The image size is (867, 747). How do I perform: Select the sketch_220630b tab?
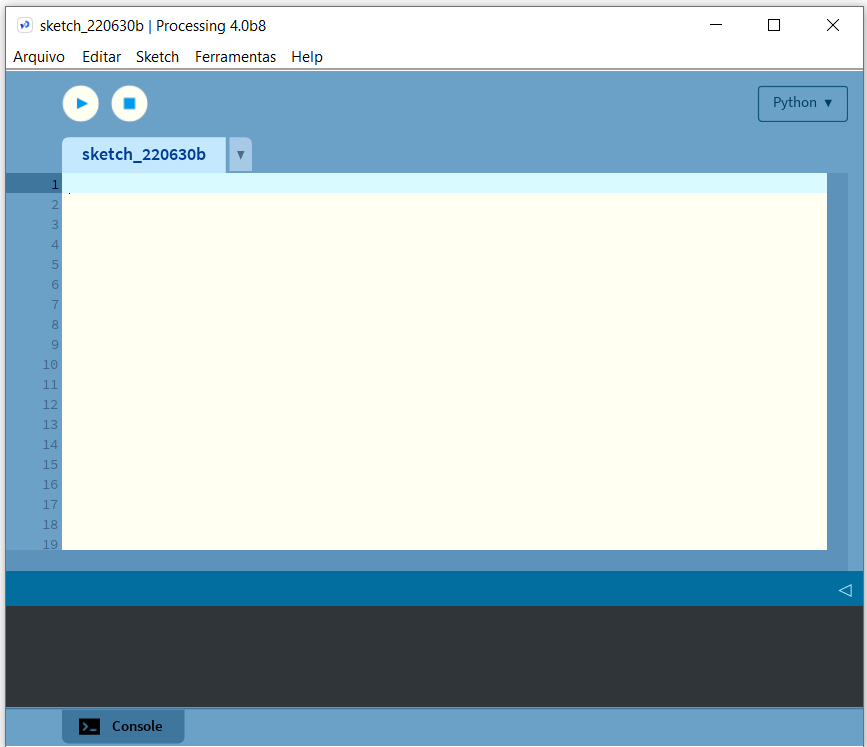click(x=144, y=155)
